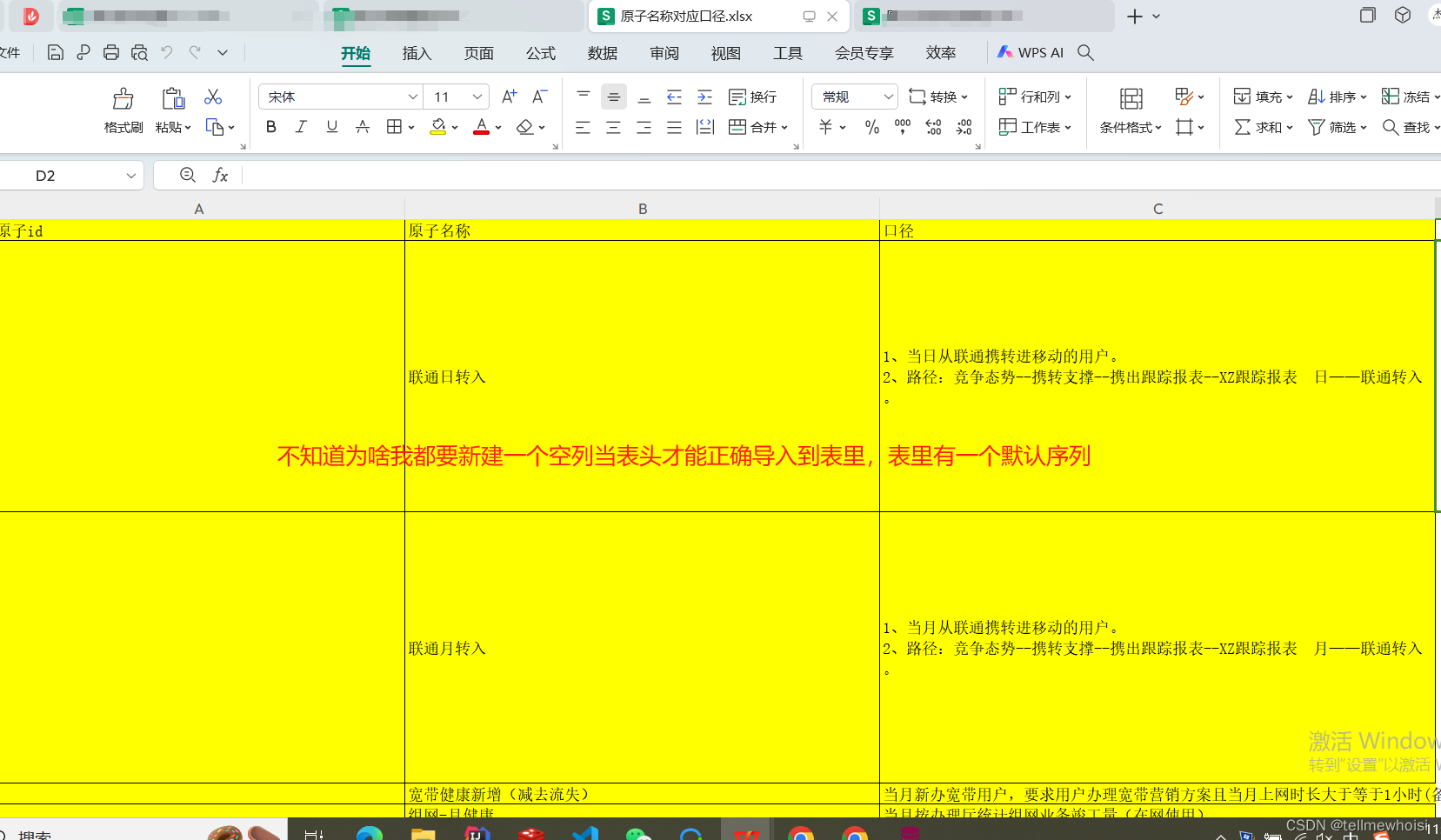Click the yellow fill color bucket
The height and width of the screenshot is (840, 1441).
[x=438, y=127]
